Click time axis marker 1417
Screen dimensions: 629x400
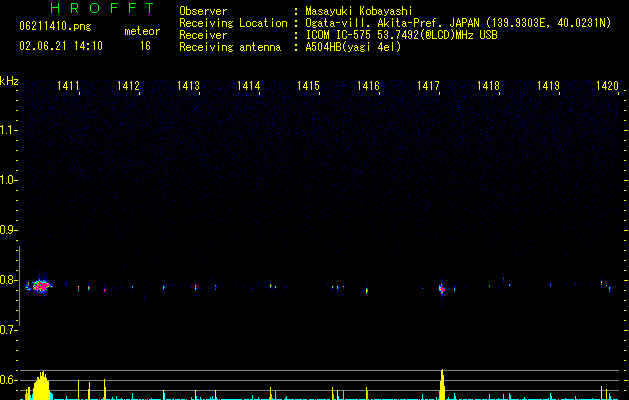pos(428,86)
